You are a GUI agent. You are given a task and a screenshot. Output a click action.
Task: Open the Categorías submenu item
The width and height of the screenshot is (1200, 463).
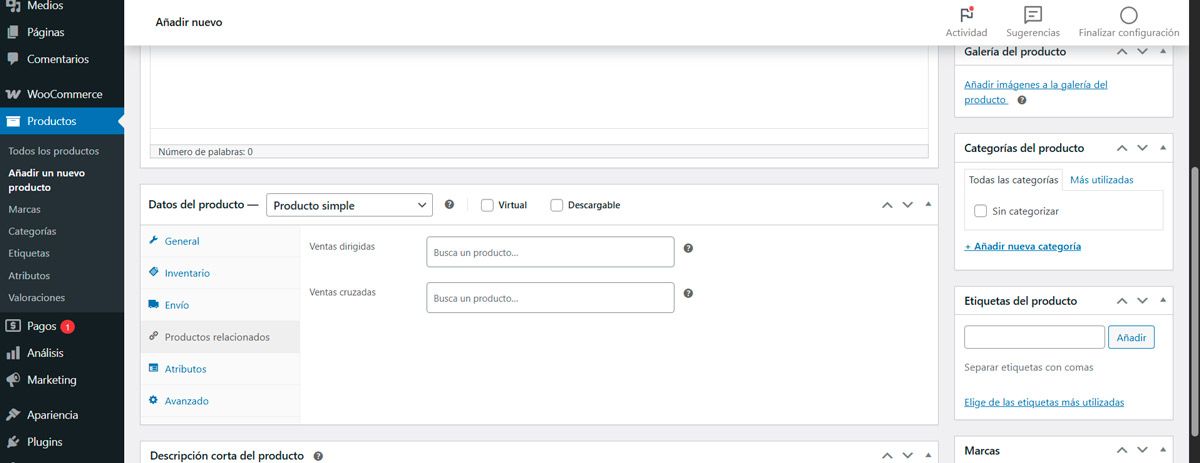click(x=32, y=231)
